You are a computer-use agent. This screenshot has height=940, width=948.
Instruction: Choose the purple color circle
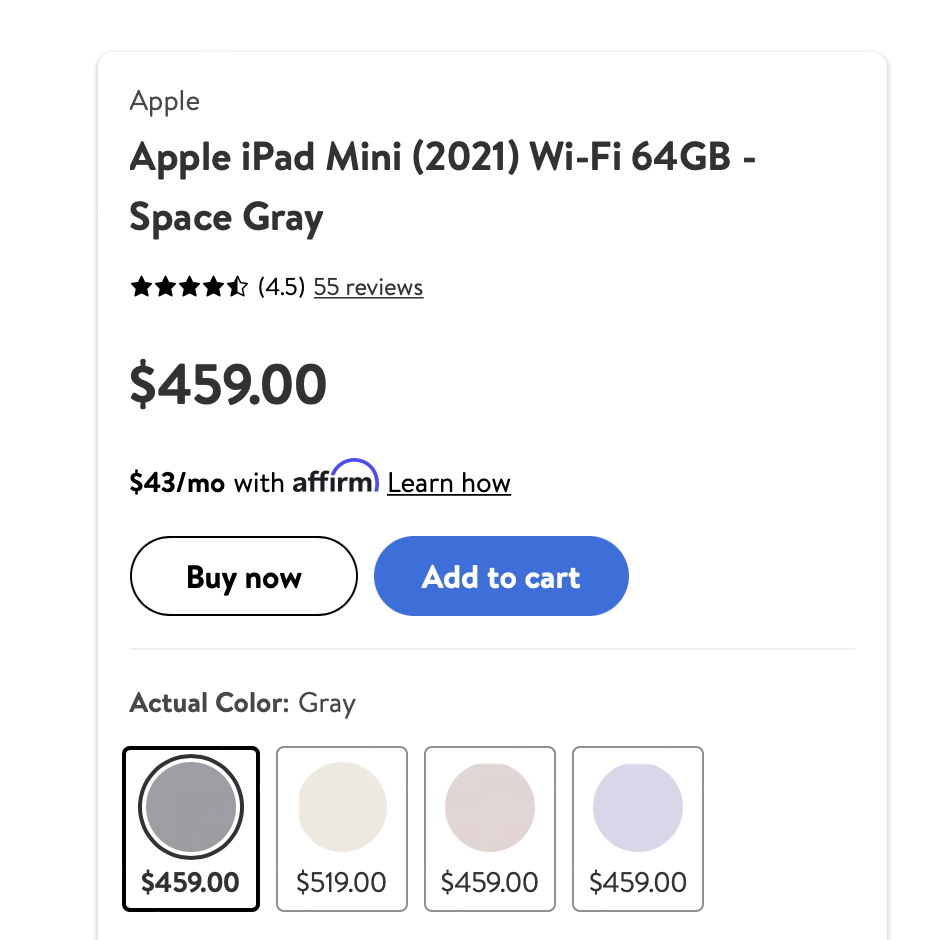638,806
